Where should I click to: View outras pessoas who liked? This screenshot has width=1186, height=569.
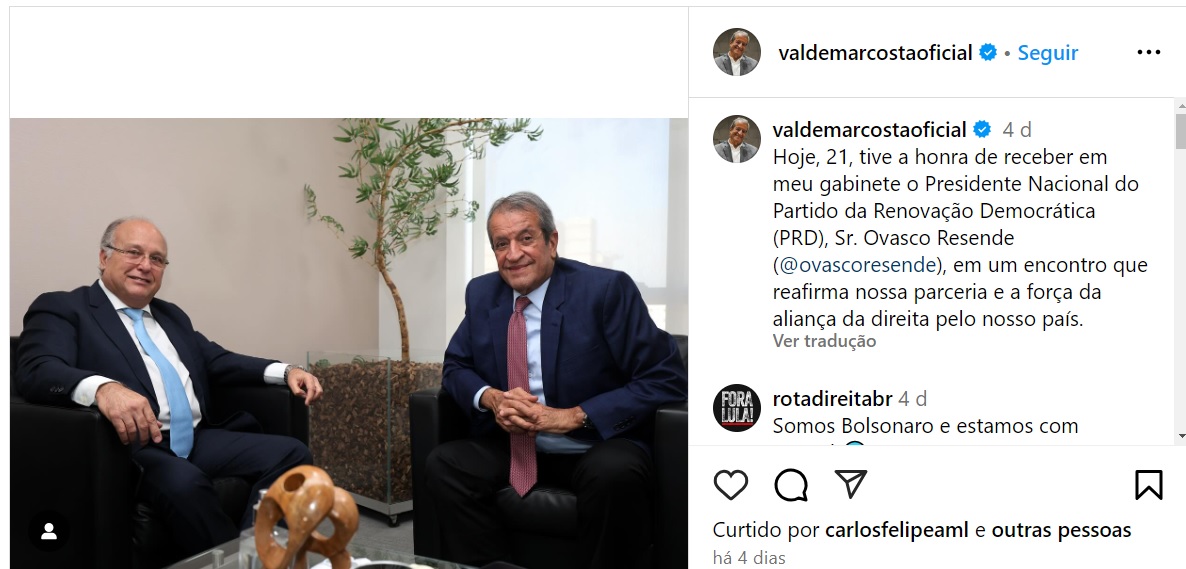[1061, 530]
